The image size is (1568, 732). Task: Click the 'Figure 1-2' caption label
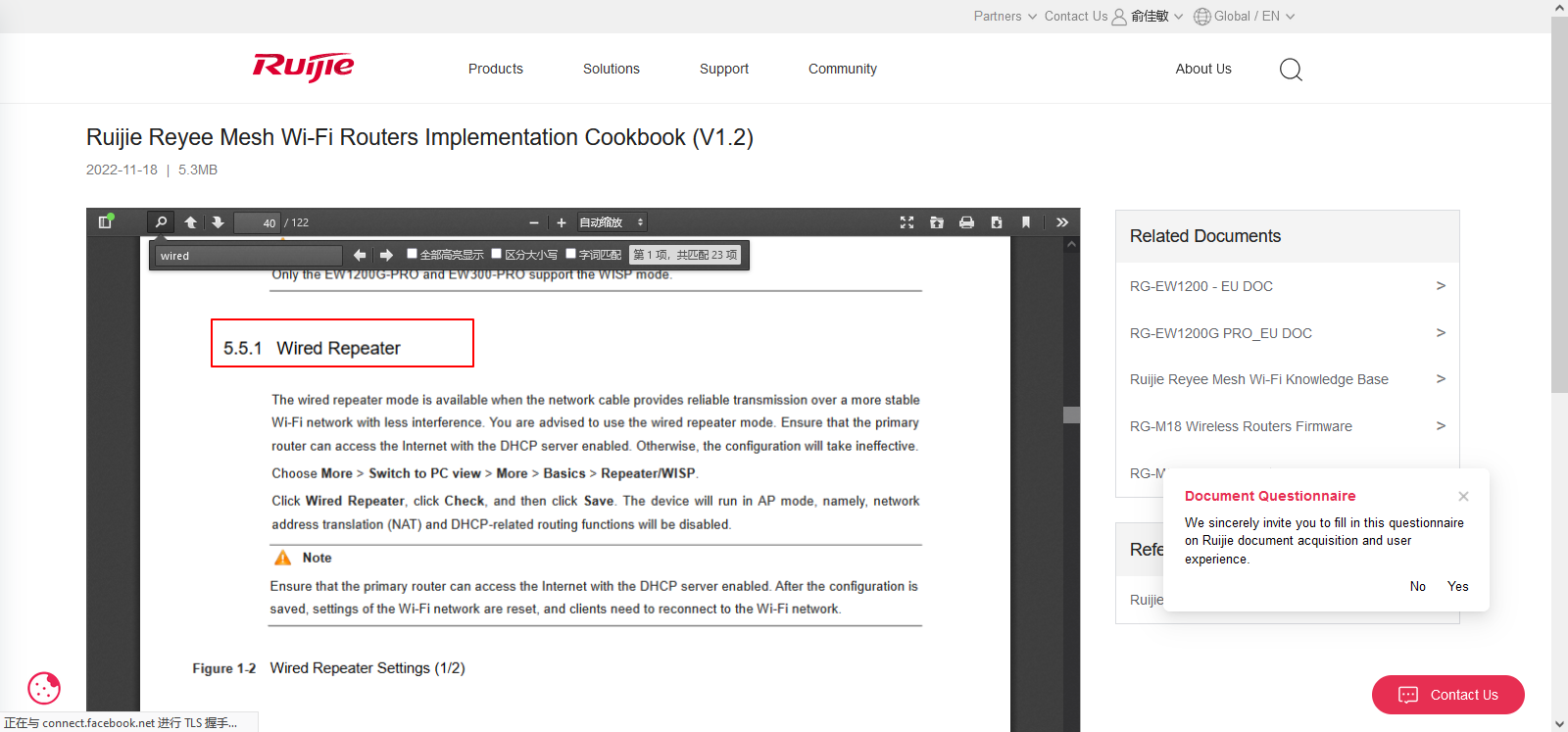tap(223, 668)
